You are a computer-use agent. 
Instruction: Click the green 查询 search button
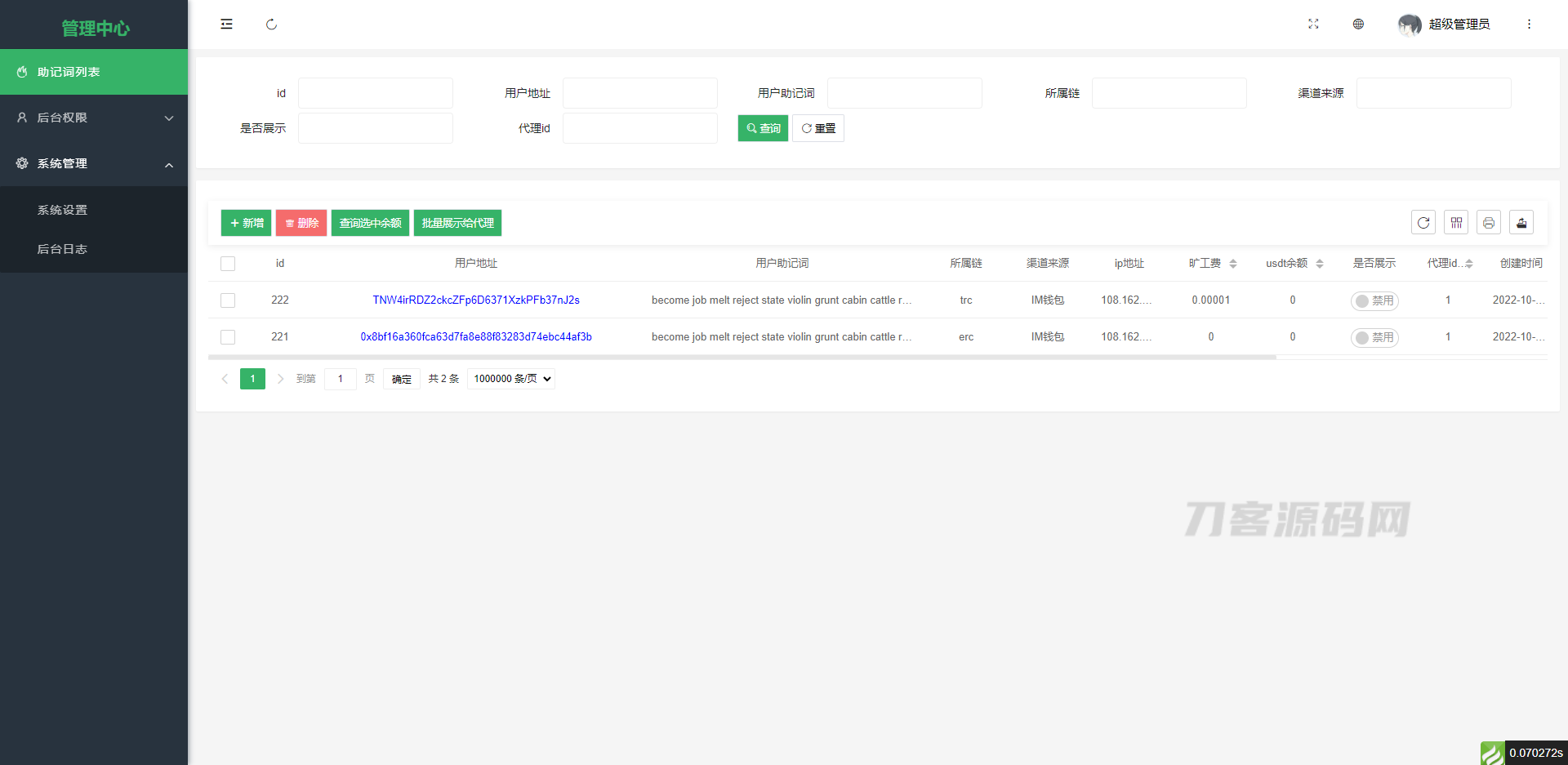762,128
